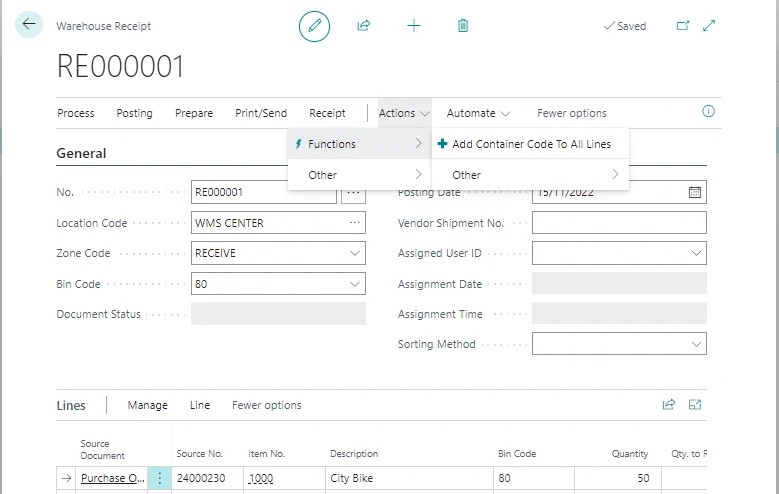779x494 pixels.
Task: Click the back arrow button
Action: coord(28,25)
